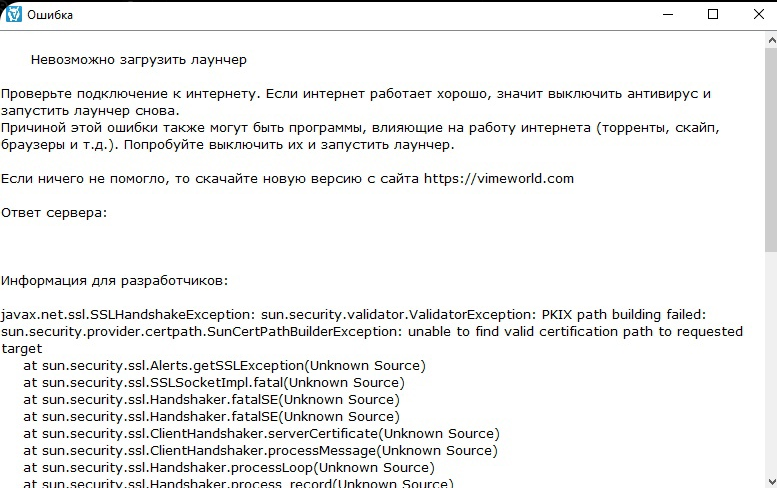
Task: Click the Handshaker.processLoop stack line
Action: coord(229,467)
